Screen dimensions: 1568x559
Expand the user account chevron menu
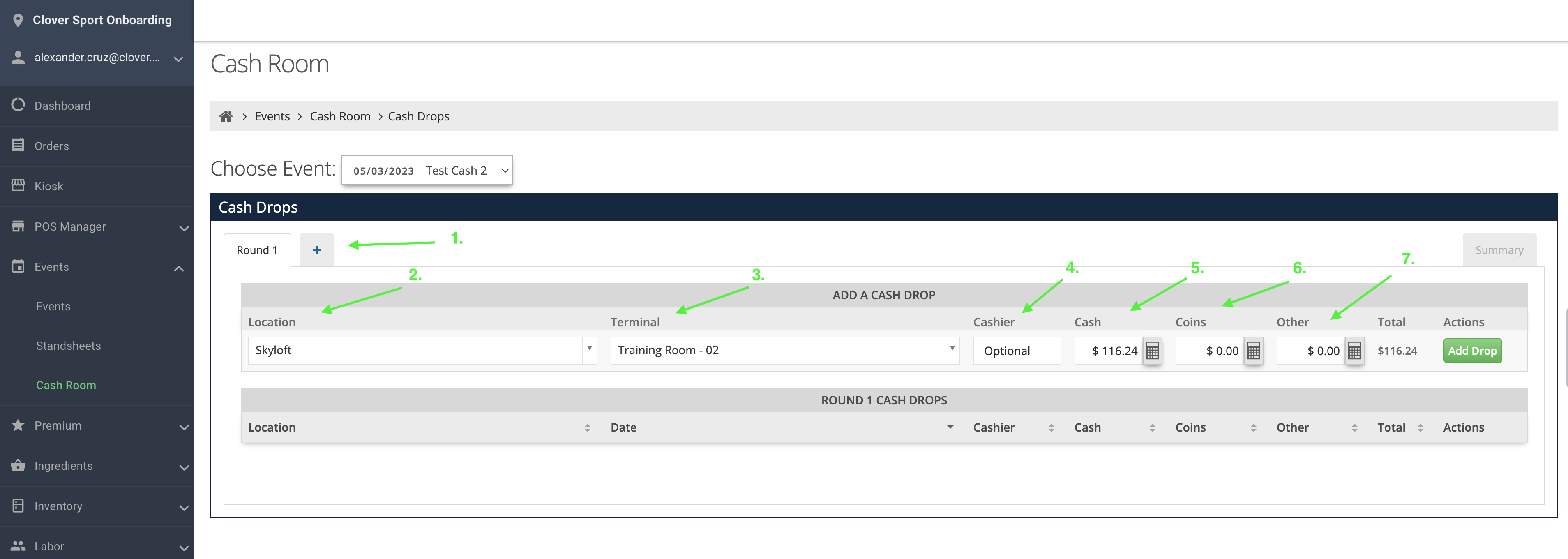coord(178,59)
